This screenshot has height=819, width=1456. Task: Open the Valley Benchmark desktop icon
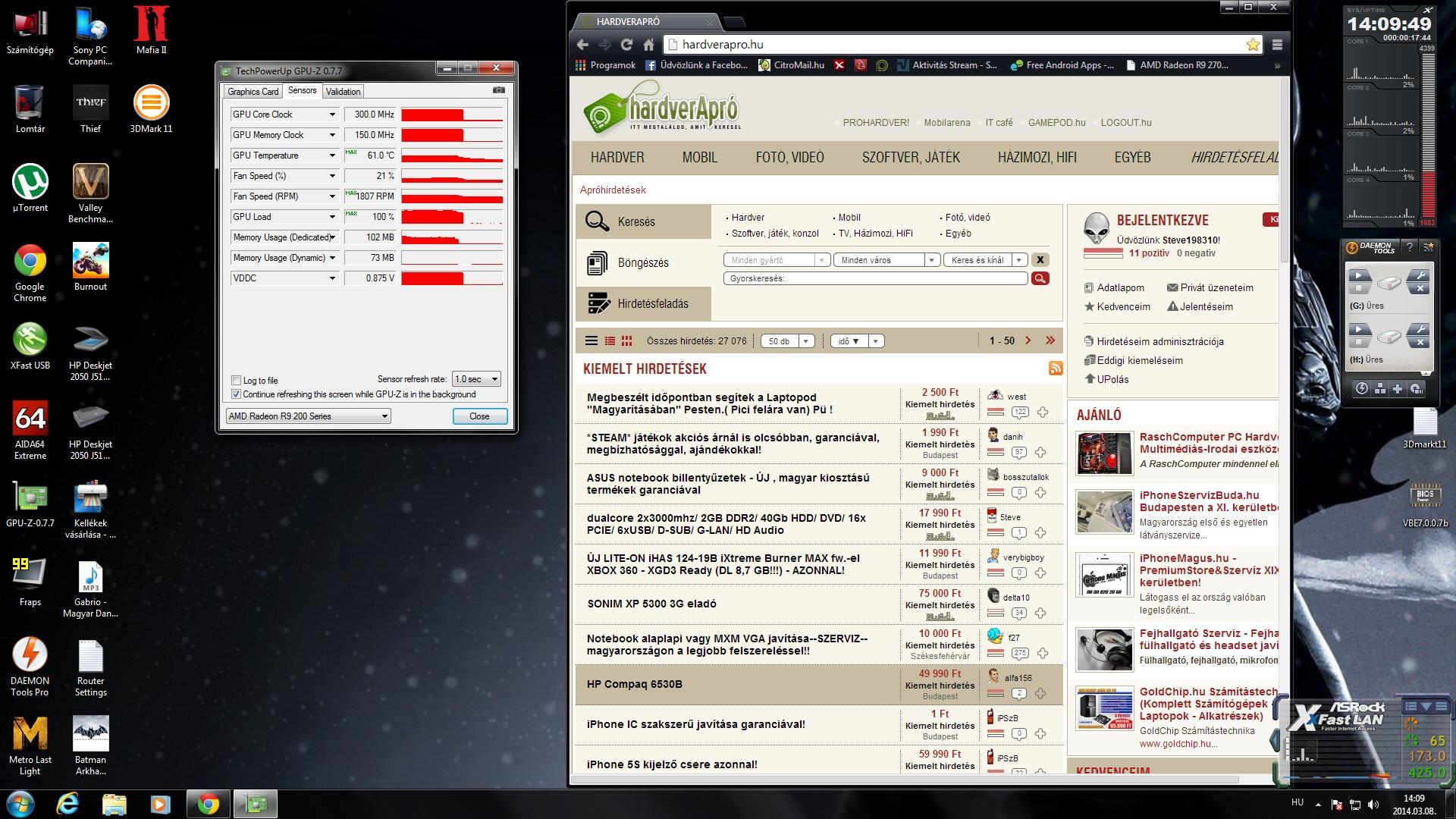(90, 193)
